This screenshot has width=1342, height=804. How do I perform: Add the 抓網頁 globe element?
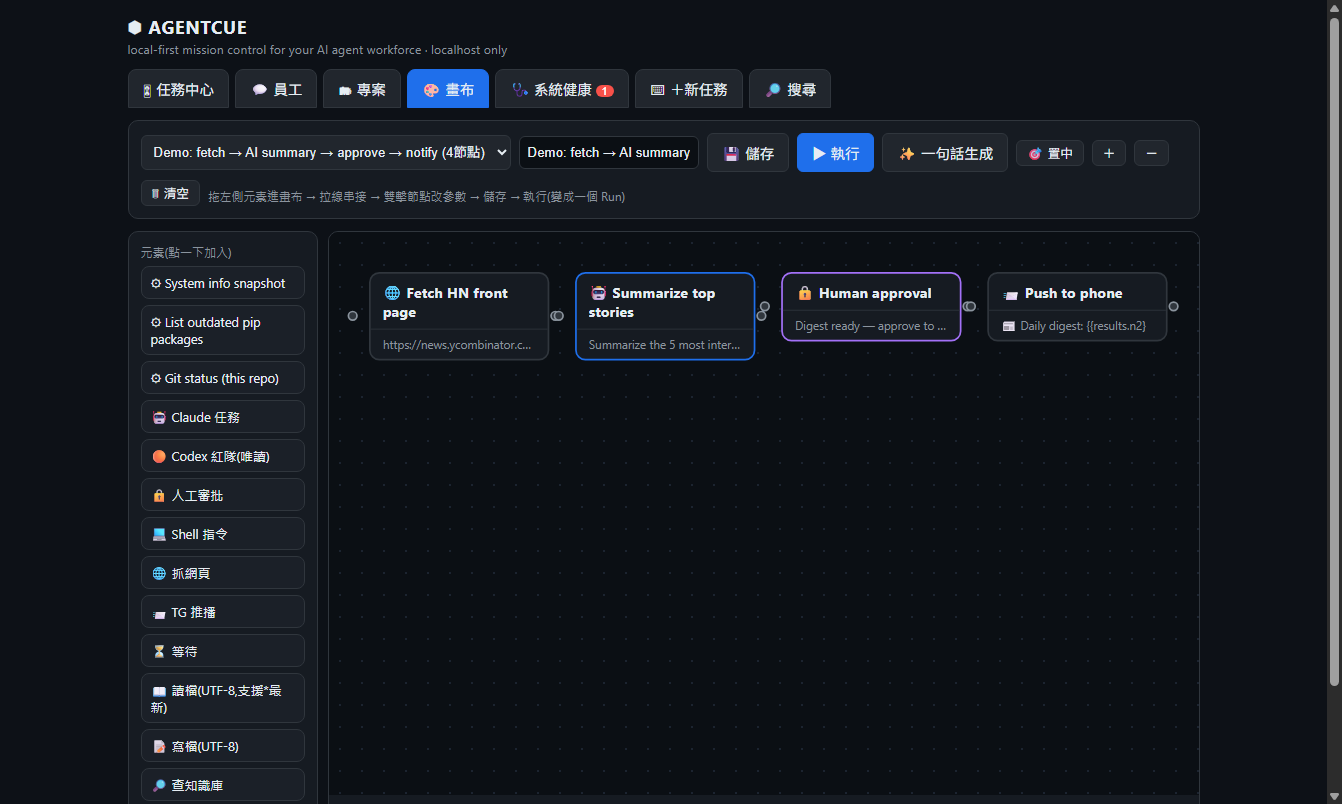(223, 573)
